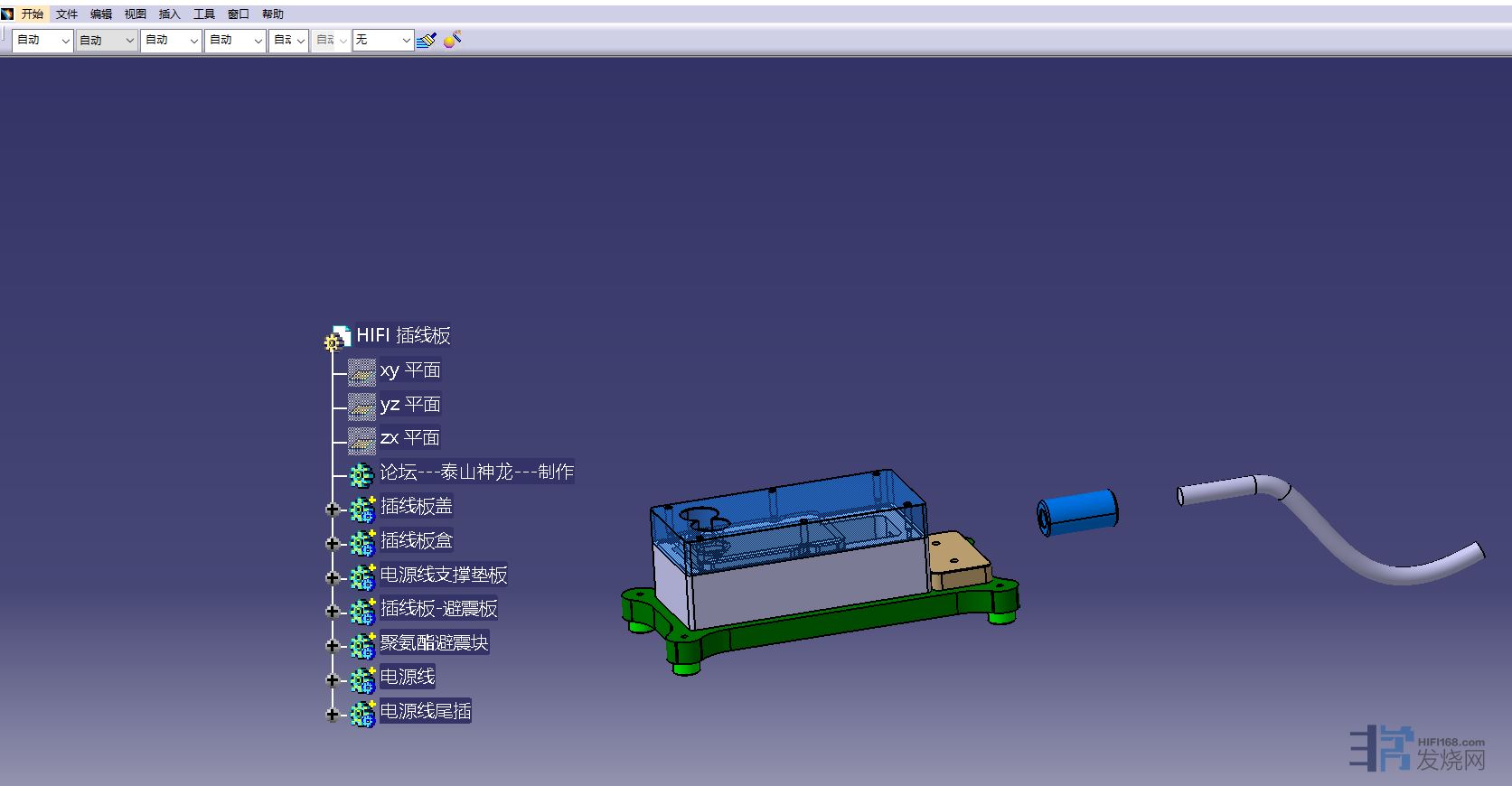Click the format painter brush icon

click(x=427, y=40)
